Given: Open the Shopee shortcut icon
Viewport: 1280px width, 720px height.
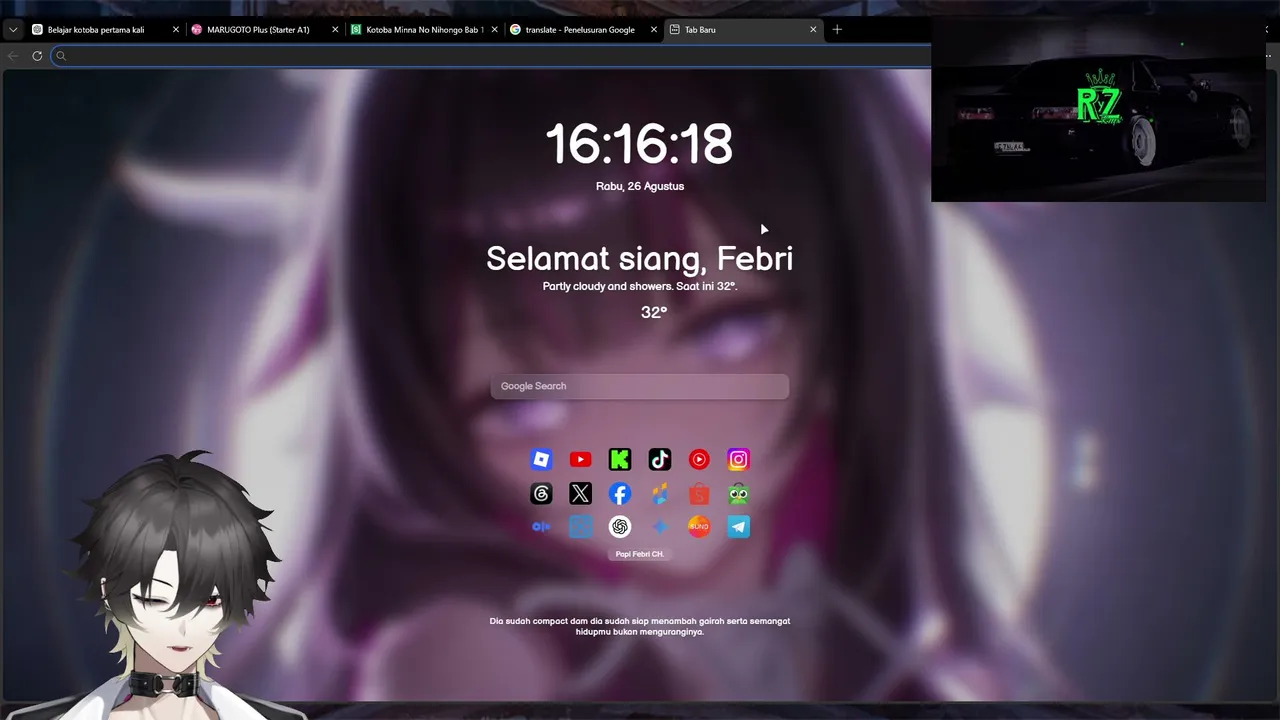Looking at the screenshot, I should (x=699, y=494).
